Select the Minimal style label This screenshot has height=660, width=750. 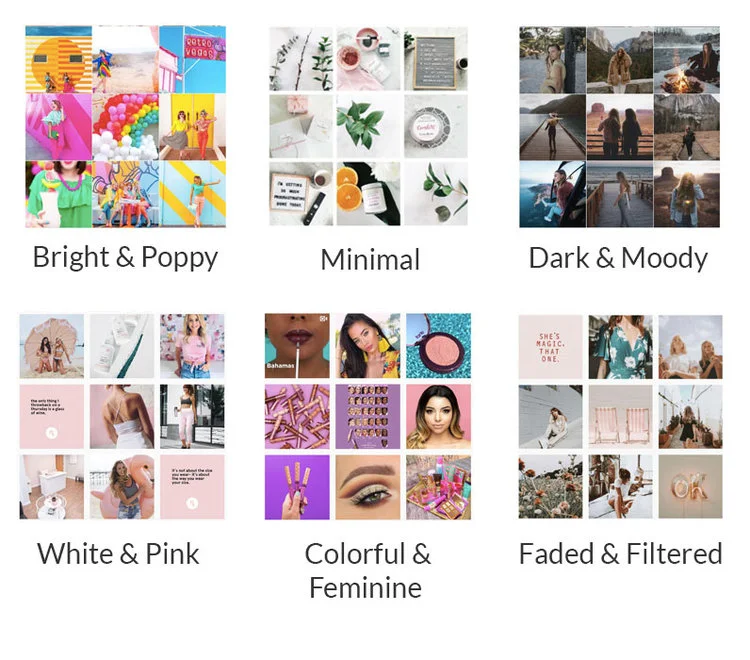[x=370, y=260]
